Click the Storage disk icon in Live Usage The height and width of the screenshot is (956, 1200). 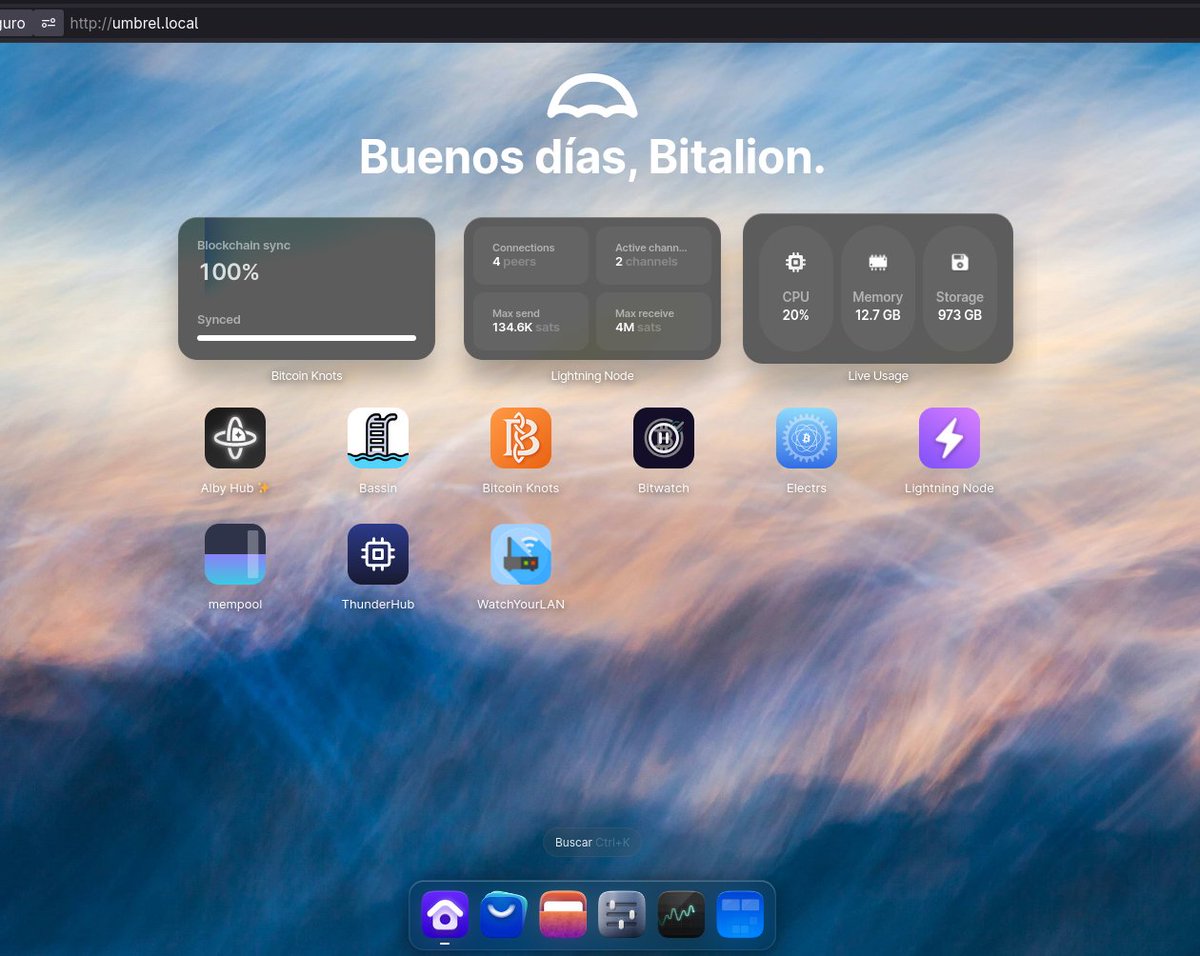(960, 262)
